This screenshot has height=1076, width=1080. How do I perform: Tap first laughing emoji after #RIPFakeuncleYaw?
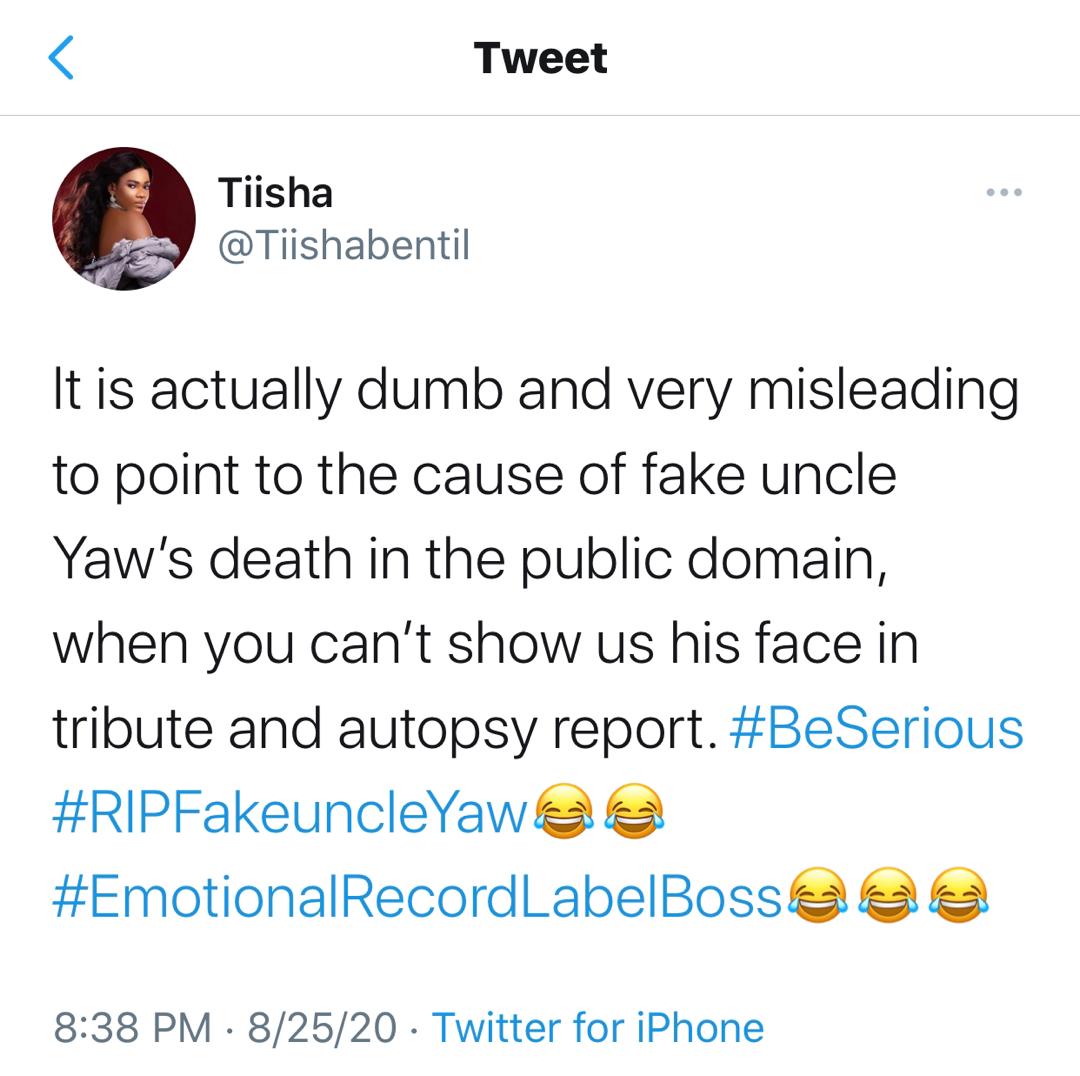pos(564,811)
